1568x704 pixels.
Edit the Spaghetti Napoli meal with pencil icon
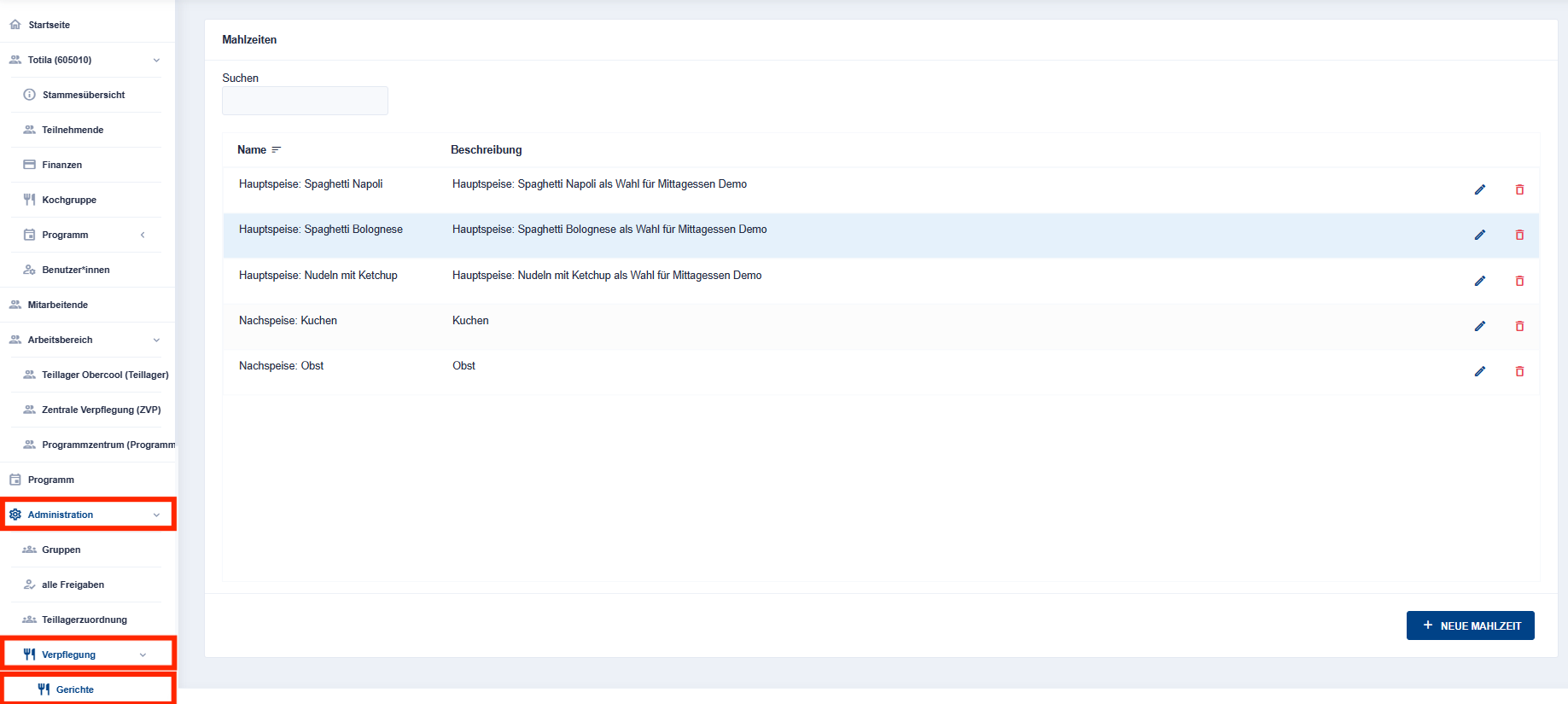1480,189
